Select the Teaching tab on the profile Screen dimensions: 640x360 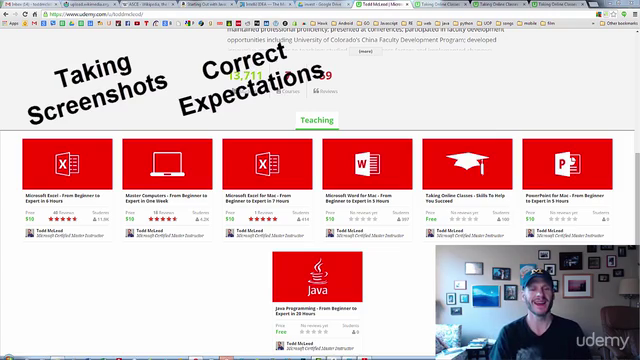click(317, 120)
